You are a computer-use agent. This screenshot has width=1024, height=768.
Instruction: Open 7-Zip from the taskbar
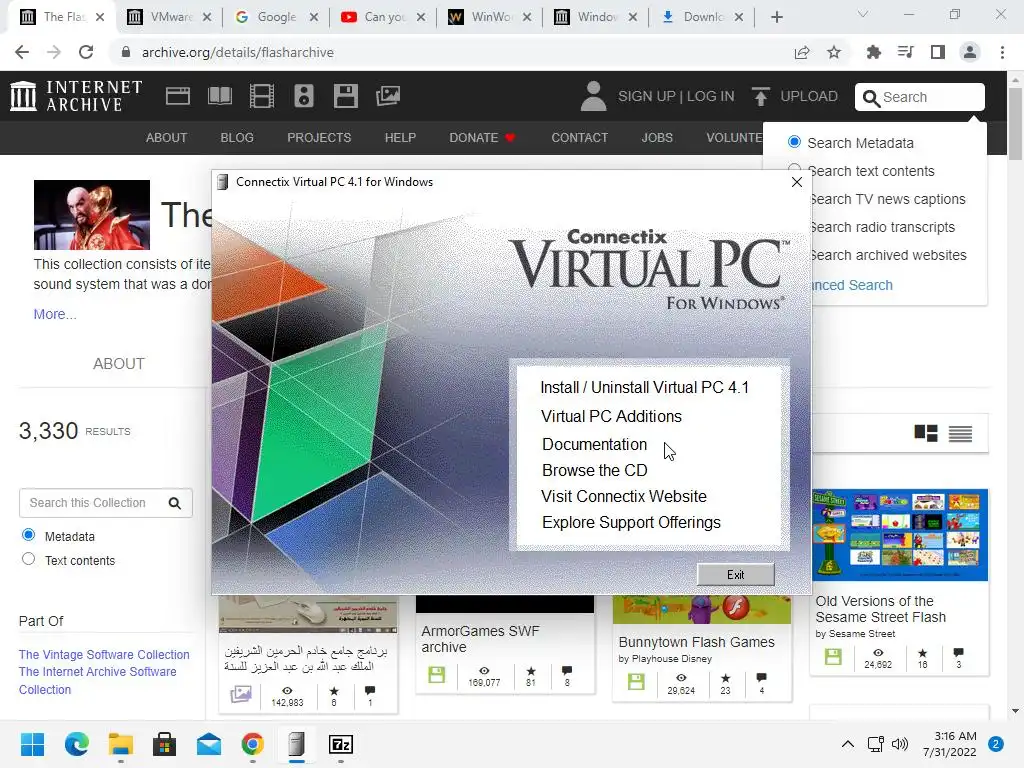pyautogui.click(x=341, y=744)
